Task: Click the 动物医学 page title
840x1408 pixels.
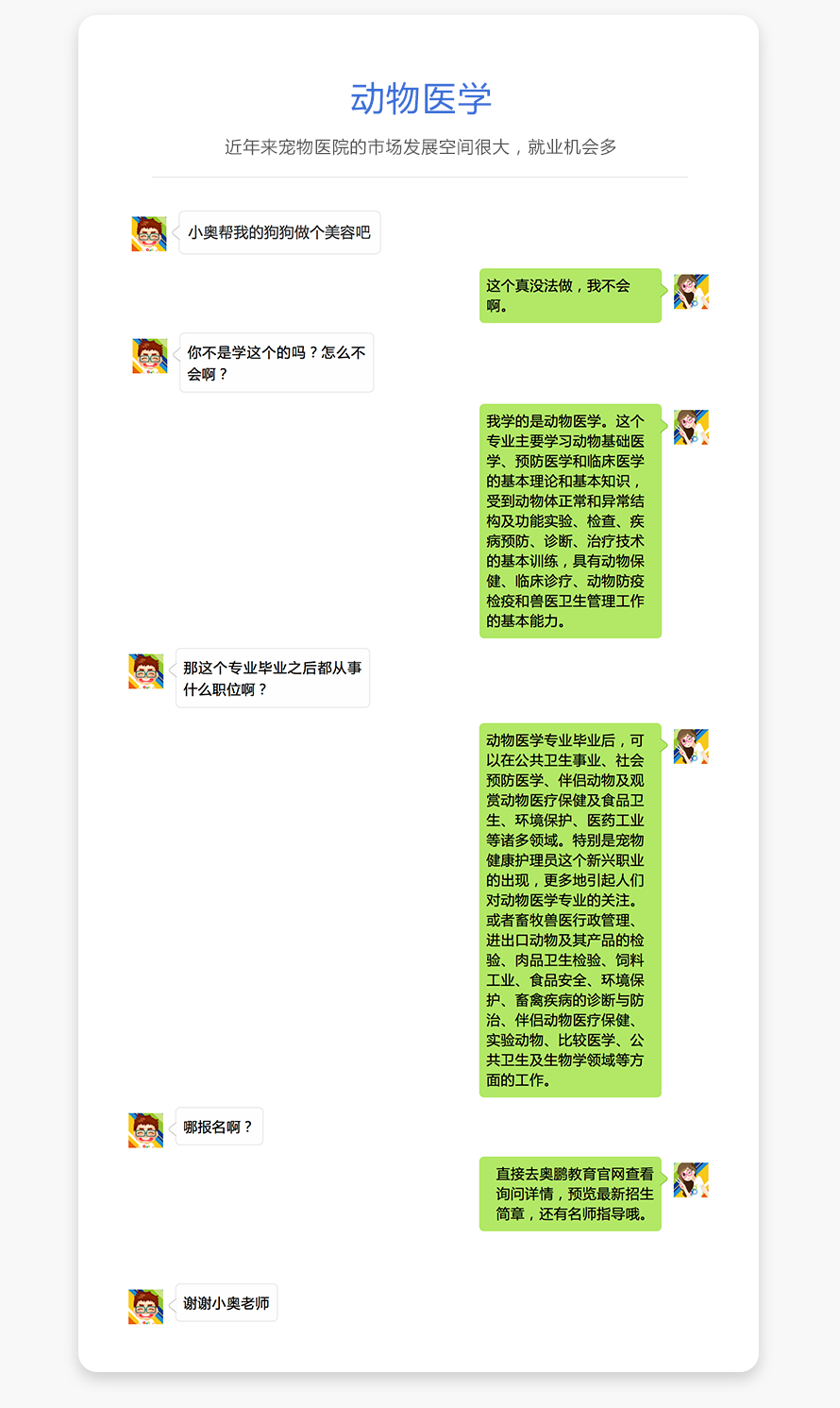Action: tap(421, 98)
